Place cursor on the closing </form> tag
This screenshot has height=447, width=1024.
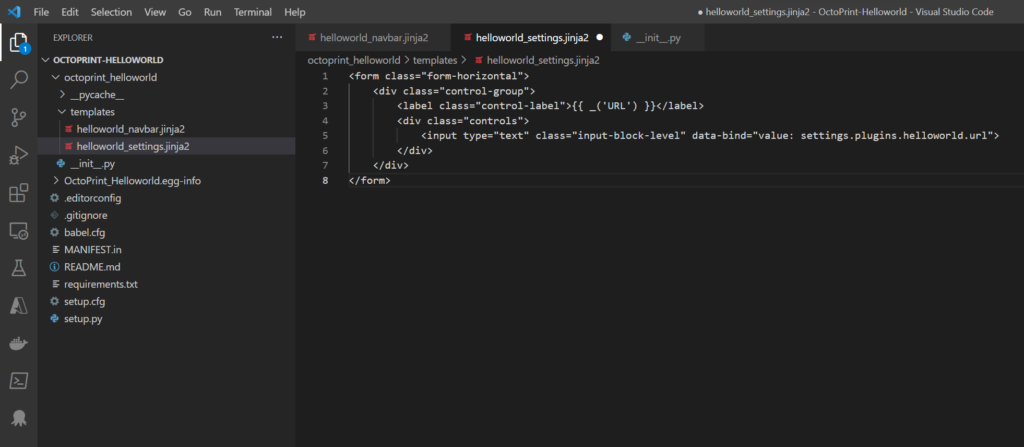click(370, 180)
